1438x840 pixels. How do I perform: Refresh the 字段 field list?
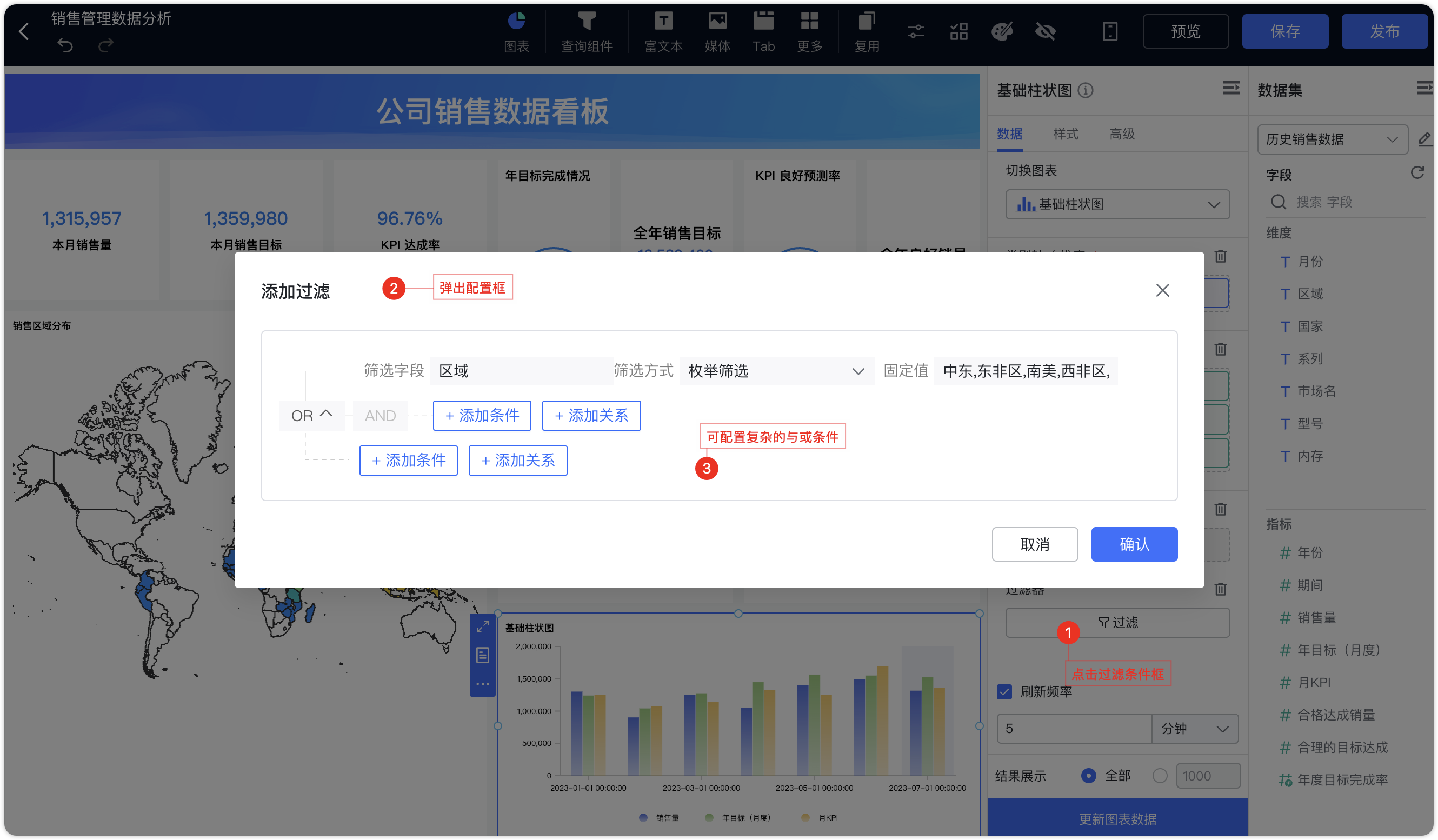(x=1417, y=173)
